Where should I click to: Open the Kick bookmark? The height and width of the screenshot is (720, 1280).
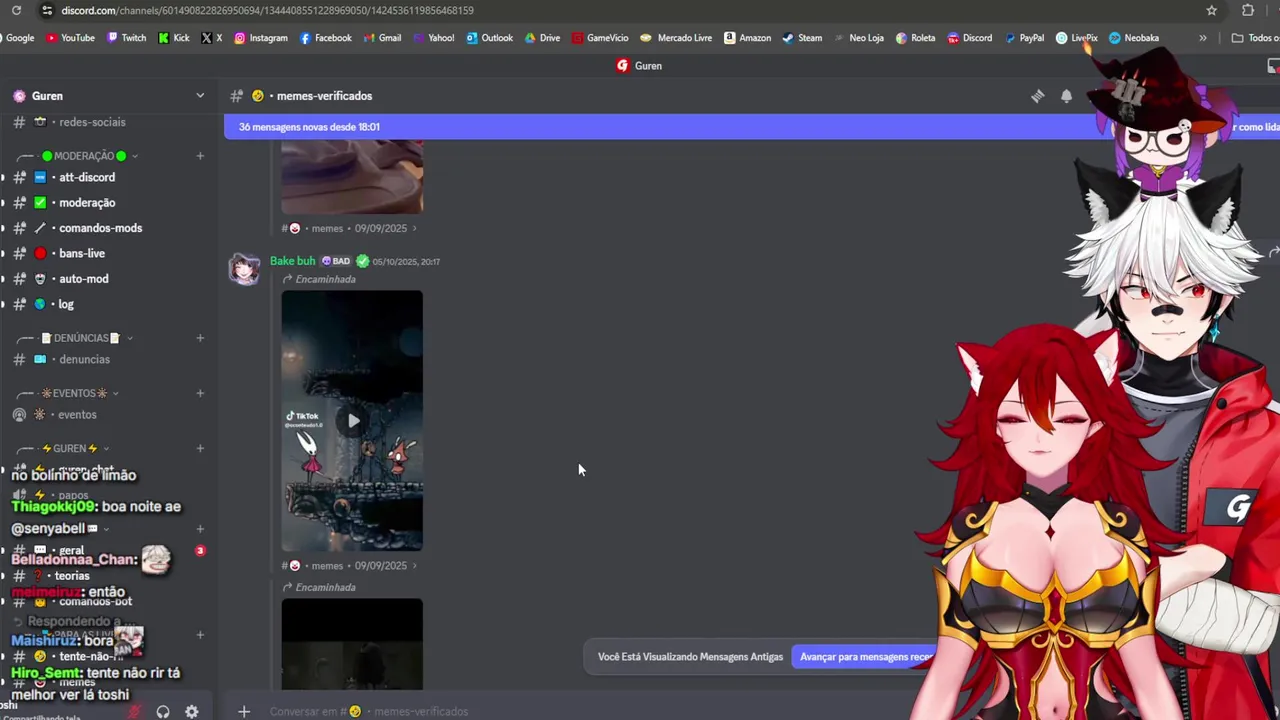(x=173, y=38)
